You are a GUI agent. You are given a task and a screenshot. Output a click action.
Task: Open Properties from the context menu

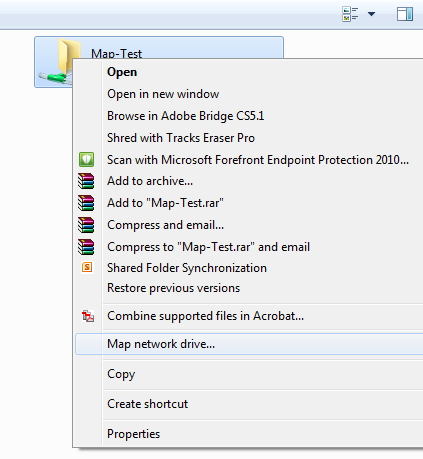pyautogui.click(x=133, y=434)
